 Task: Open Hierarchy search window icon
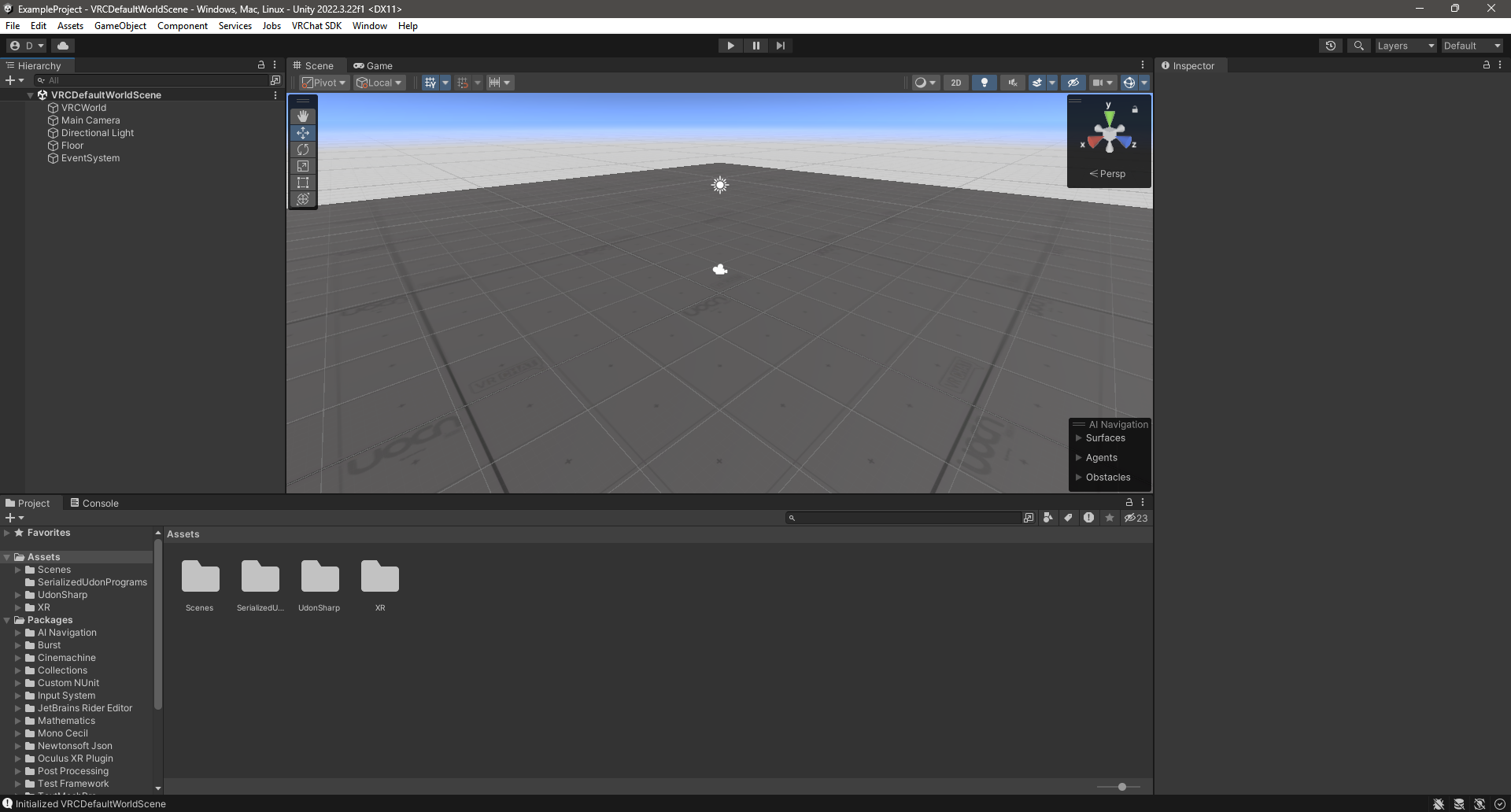pos(275,80)
